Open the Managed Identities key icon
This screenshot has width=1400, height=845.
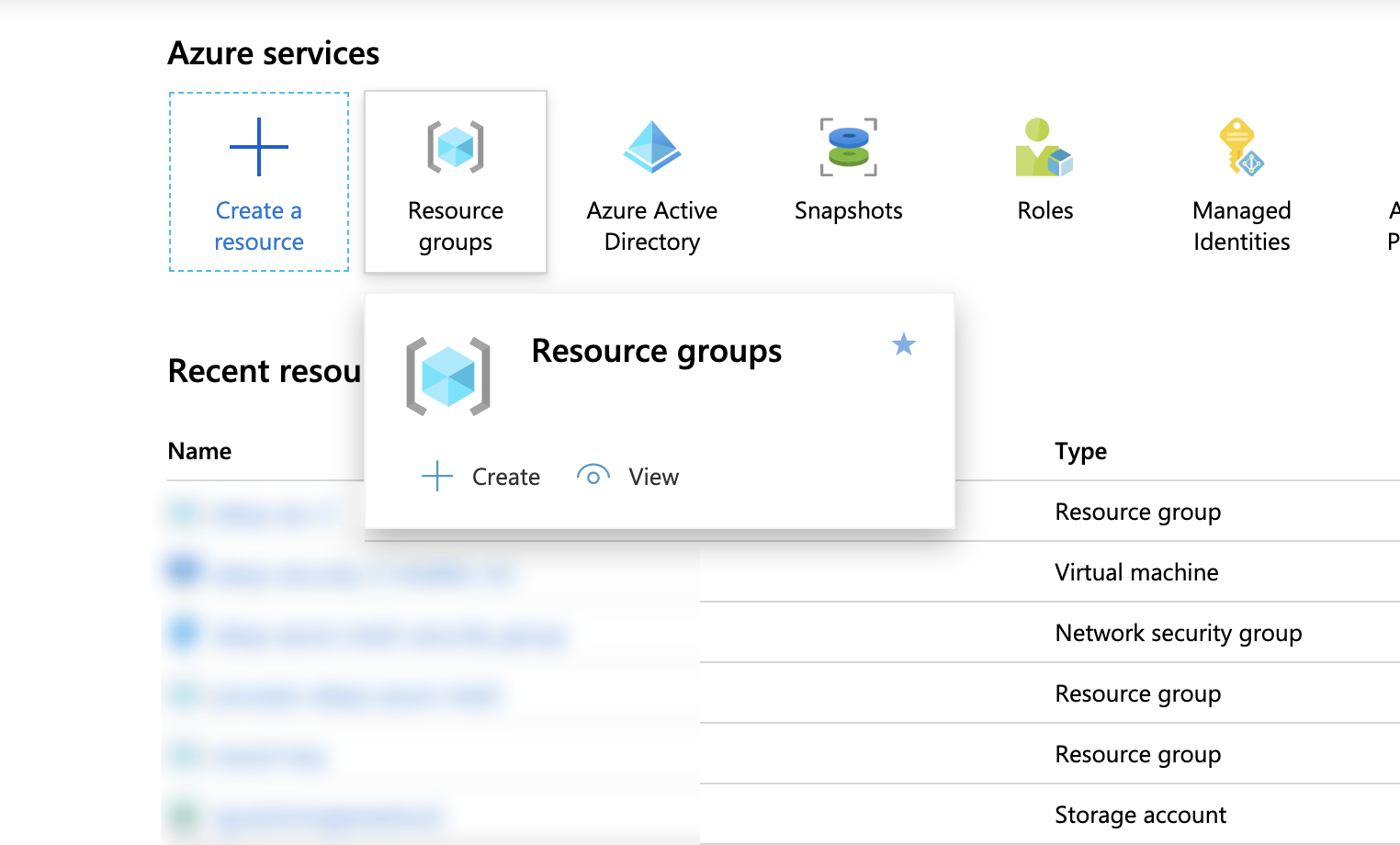(x=1241, y=147)
